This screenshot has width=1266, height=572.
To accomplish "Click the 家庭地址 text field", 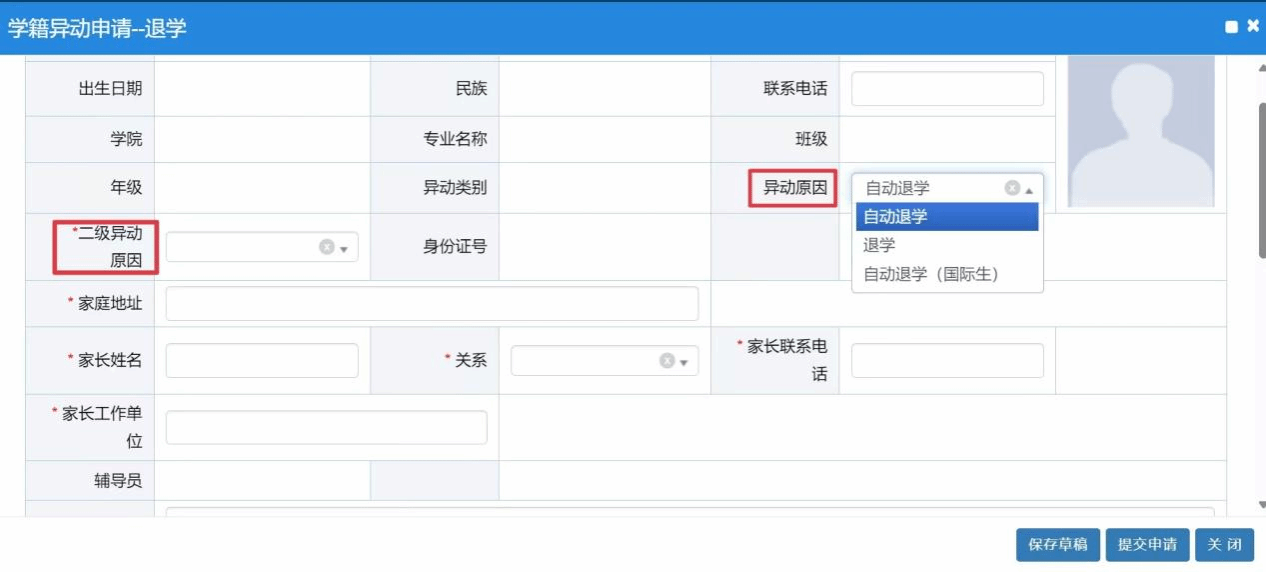I will 431,304.
